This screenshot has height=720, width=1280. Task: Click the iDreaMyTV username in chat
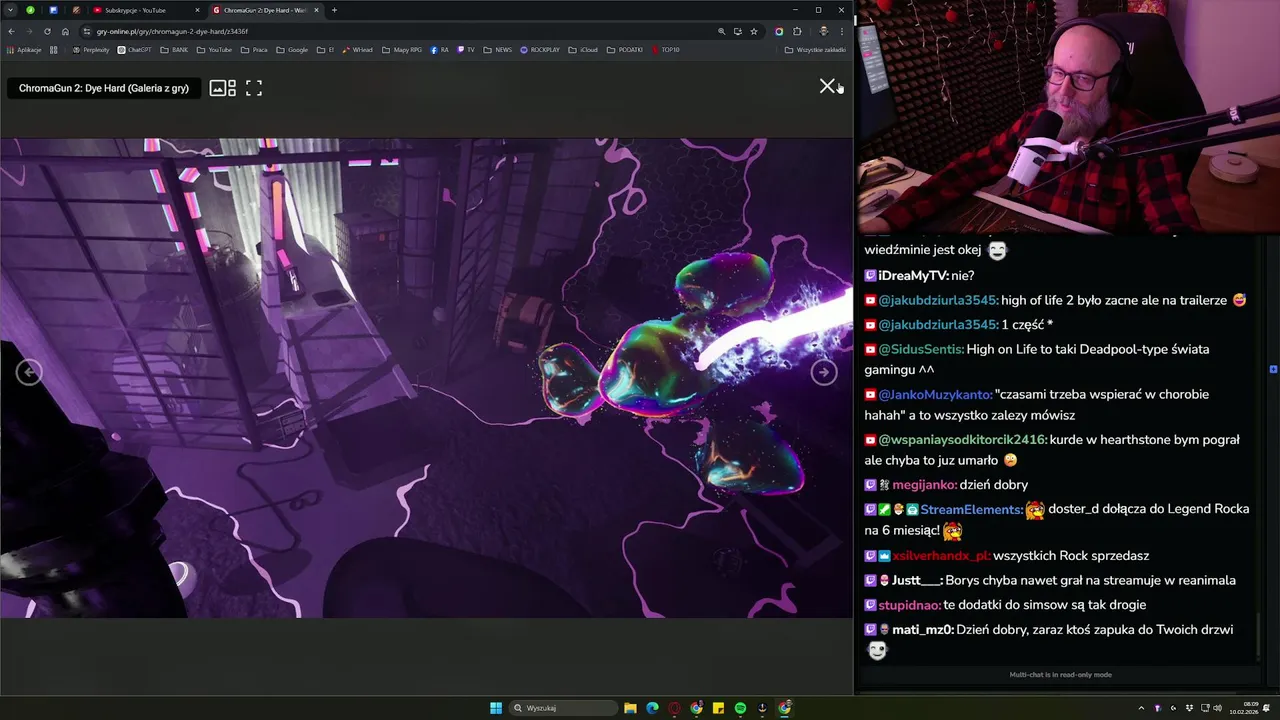[913, 275]
